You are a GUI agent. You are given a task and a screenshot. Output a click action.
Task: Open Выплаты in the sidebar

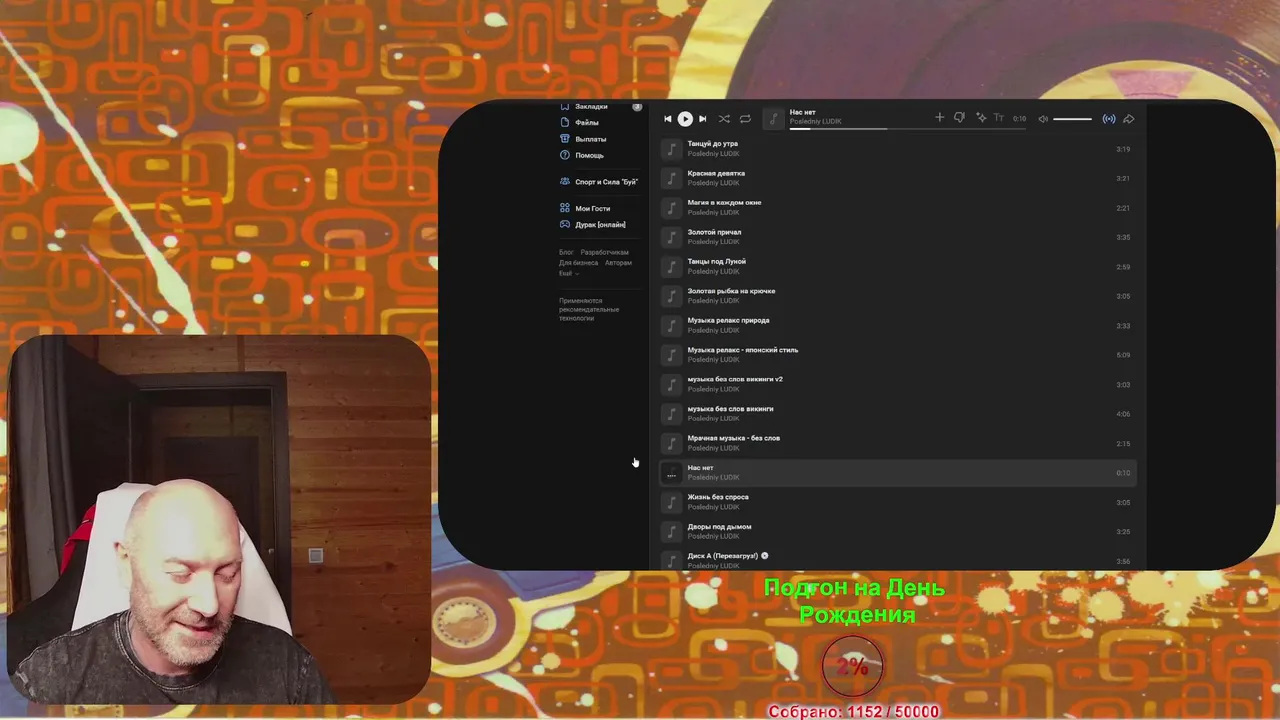590,139
